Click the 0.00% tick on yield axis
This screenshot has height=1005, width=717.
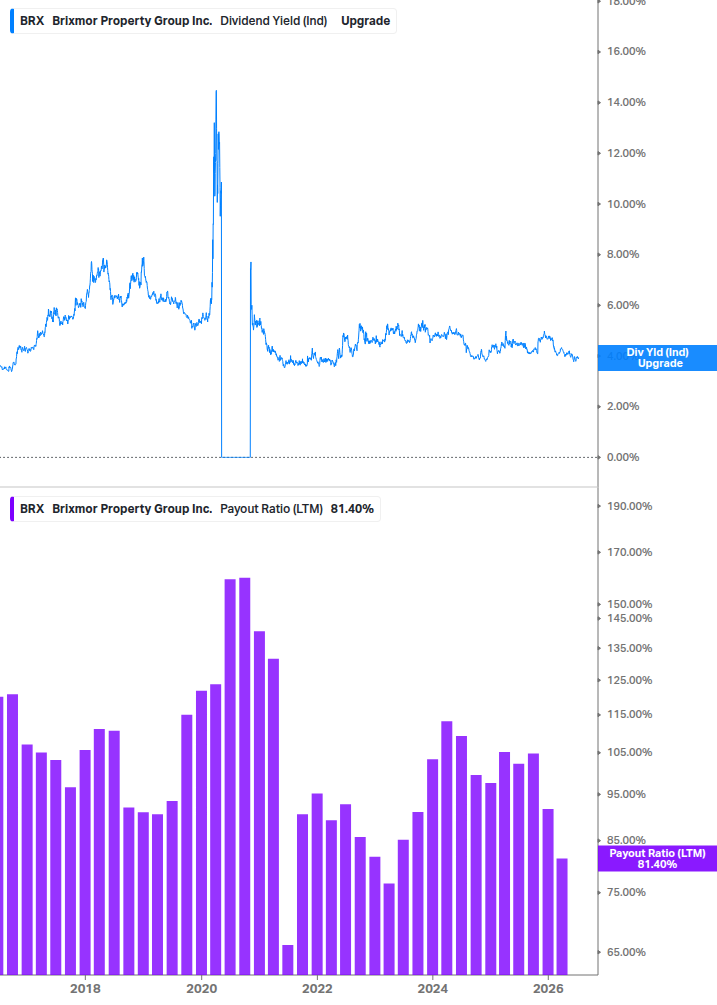[x=623, y=457]
